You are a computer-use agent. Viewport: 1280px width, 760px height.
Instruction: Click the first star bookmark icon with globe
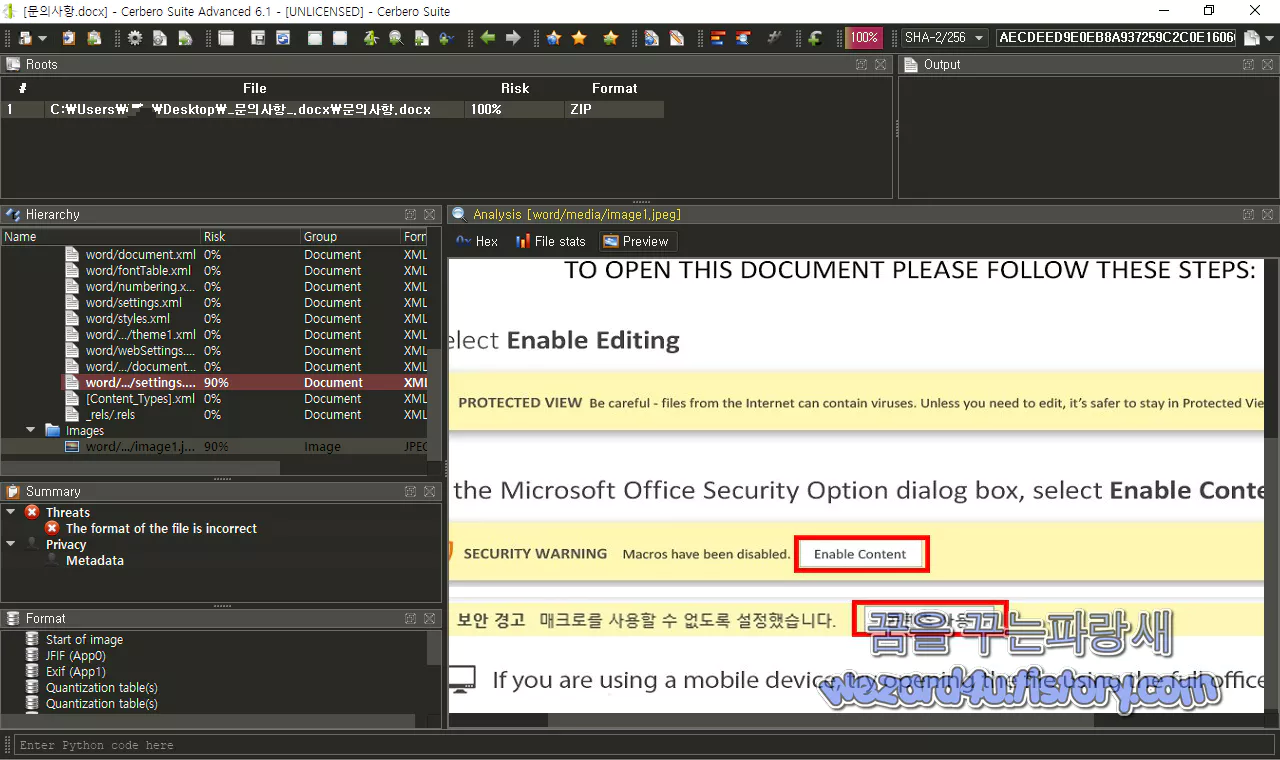click(554, 38)
